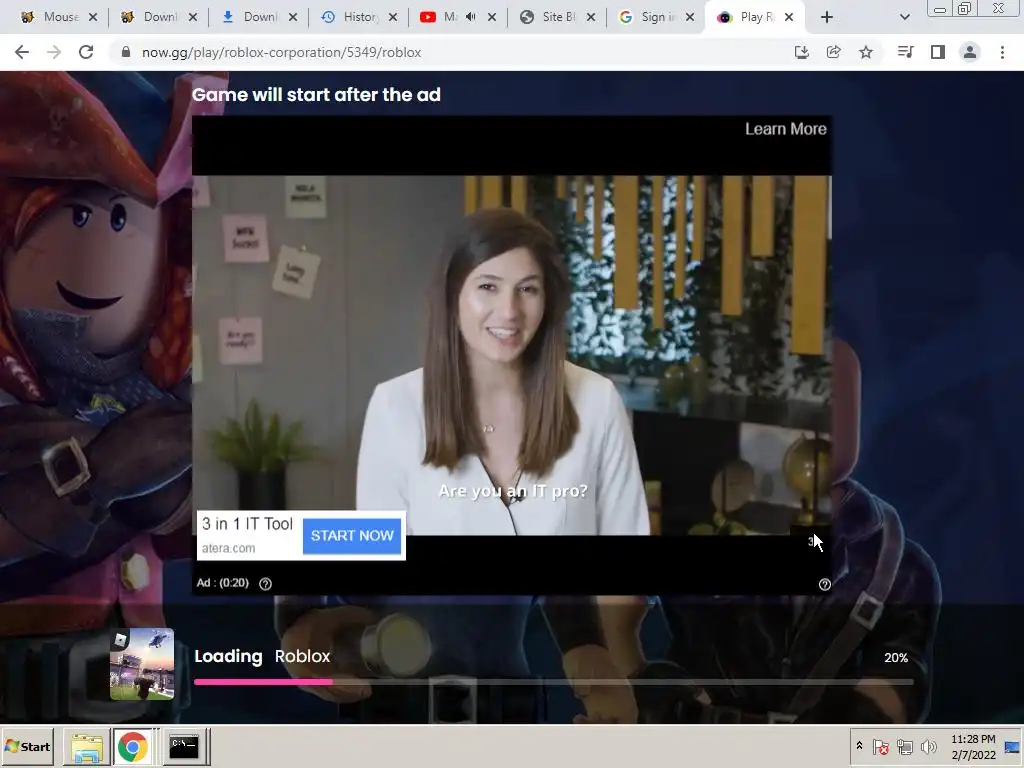Viewport: 1024px width, 768px height.
Task: Click the video ad with the presenter
Action: [x=512, y=355]
